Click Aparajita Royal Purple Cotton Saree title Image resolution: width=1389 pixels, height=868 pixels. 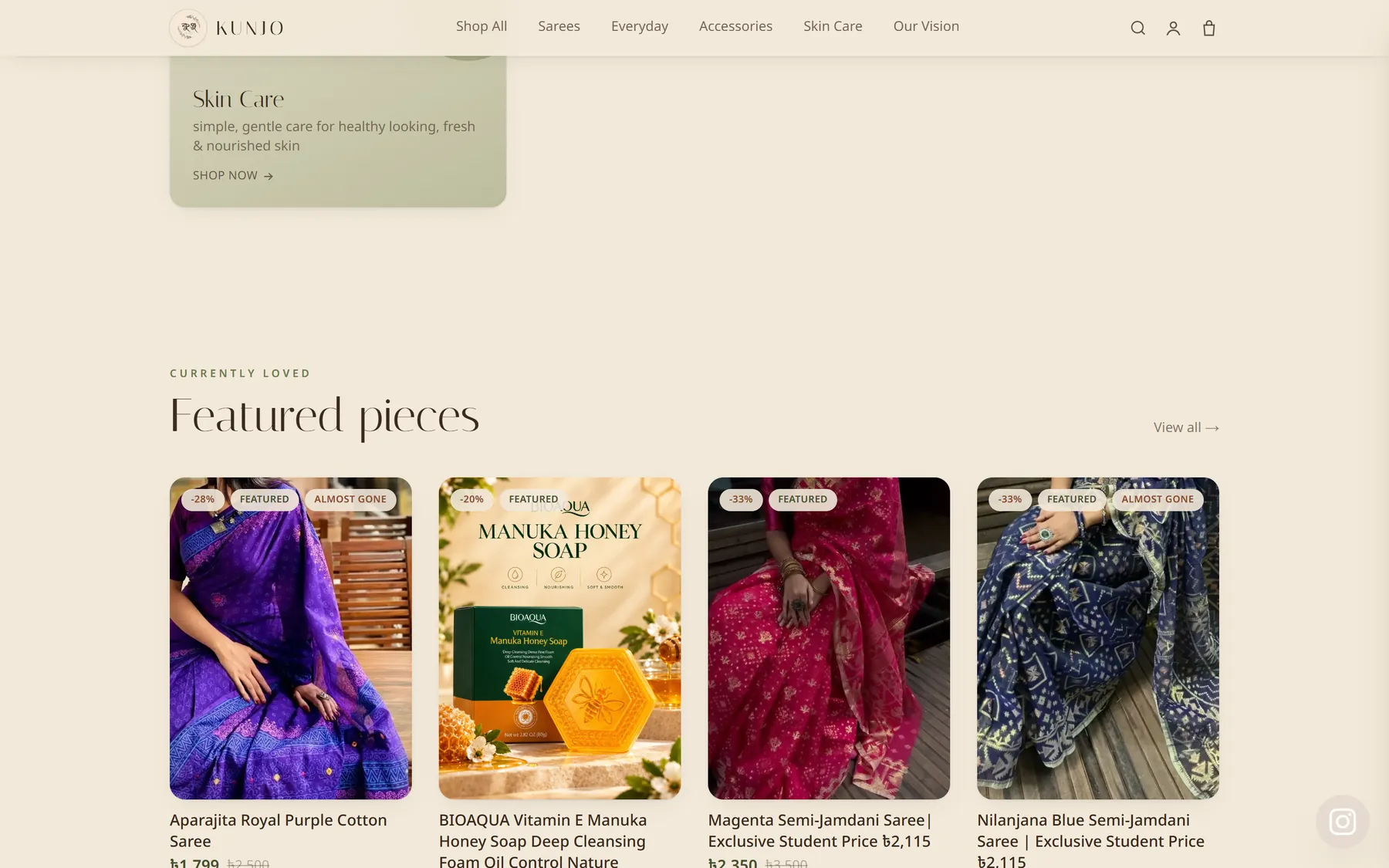tap(279, 831)
